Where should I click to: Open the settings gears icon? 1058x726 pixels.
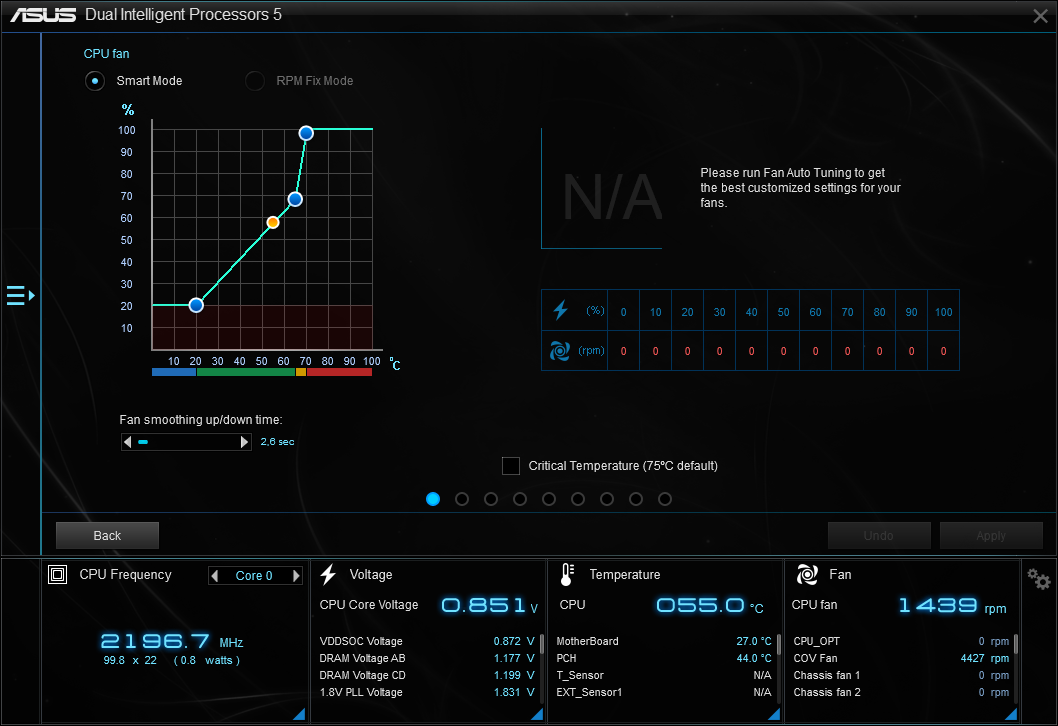click(1038, 579)
